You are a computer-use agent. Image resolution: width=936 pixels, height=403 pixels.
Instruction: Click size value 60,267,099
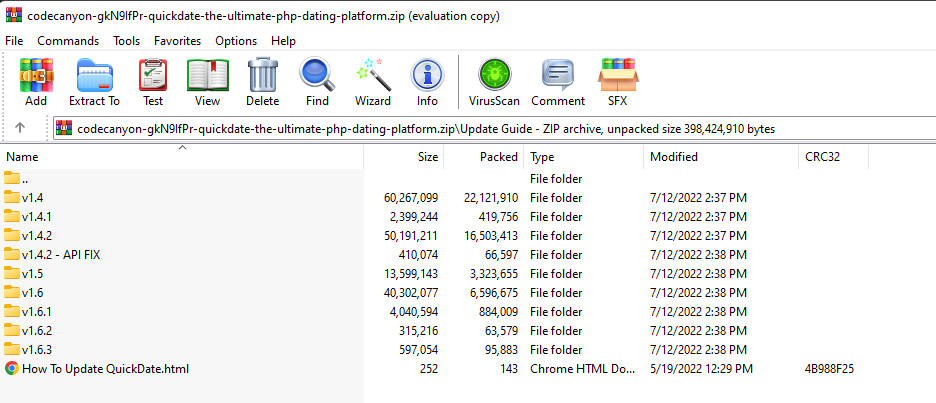pos(411,197)
